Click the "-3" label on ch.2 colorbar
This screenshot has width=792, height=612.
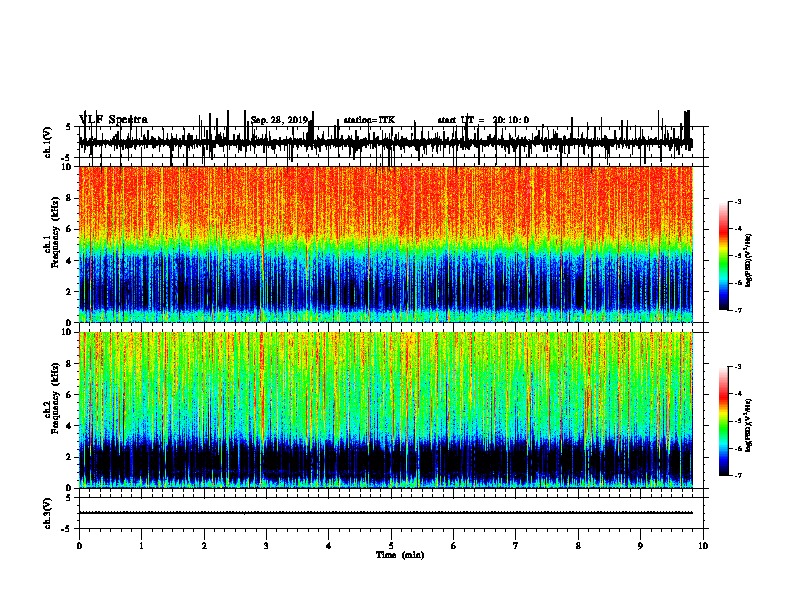(x=737, y=367)
